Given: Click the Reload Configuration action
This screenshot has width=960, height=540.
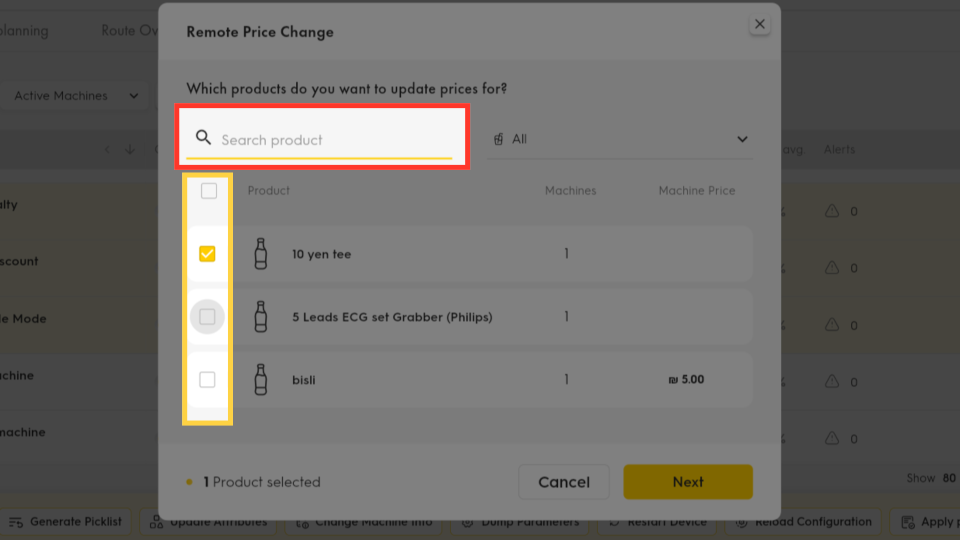Looking at the screenshot, I should point(803,522).
